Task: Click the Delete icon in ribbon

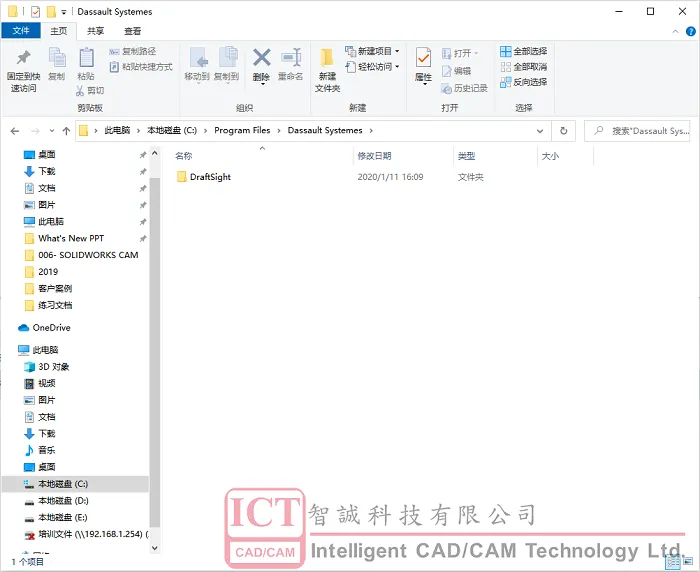Action: pos(261,65)
